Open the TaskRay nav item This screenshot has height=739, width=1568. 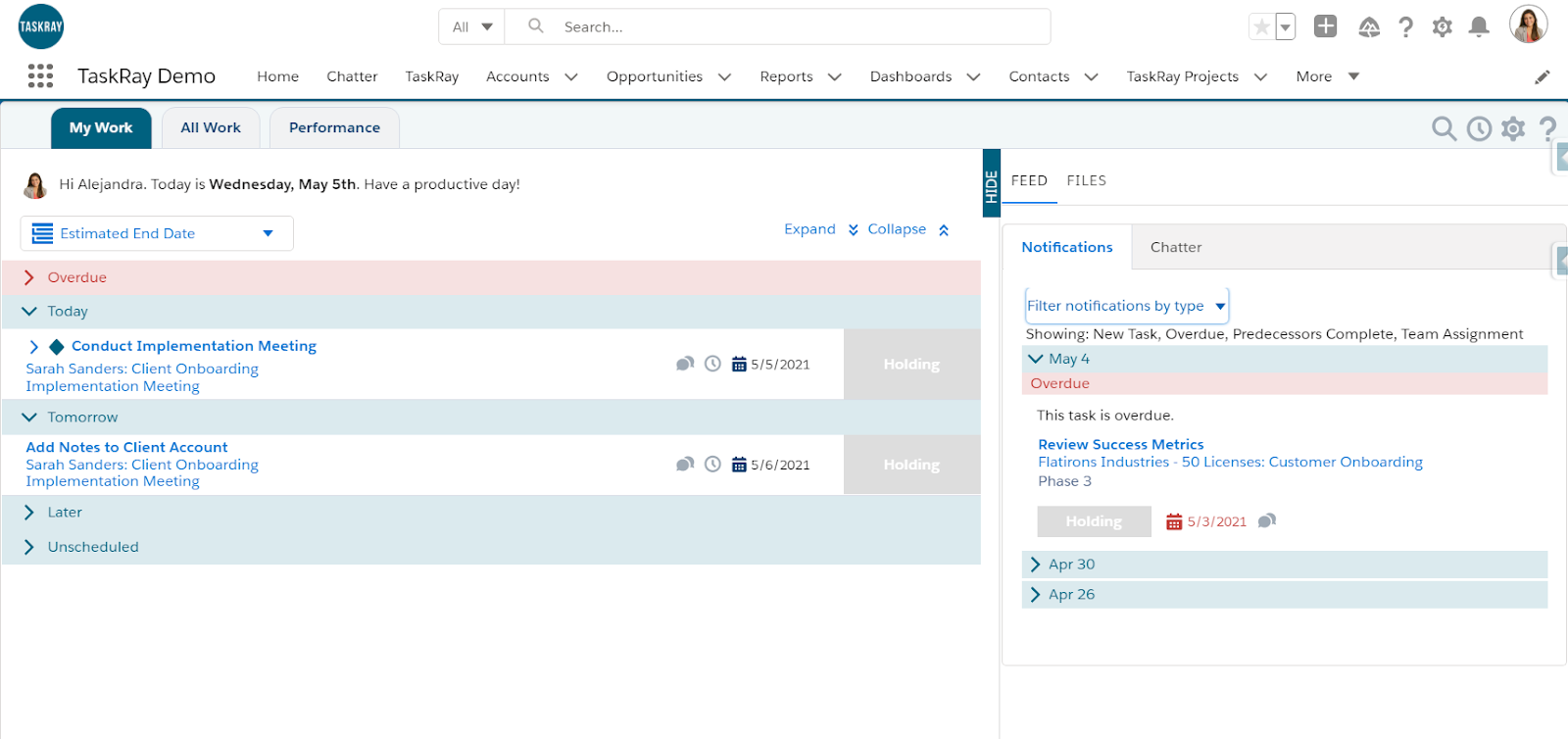432,76
